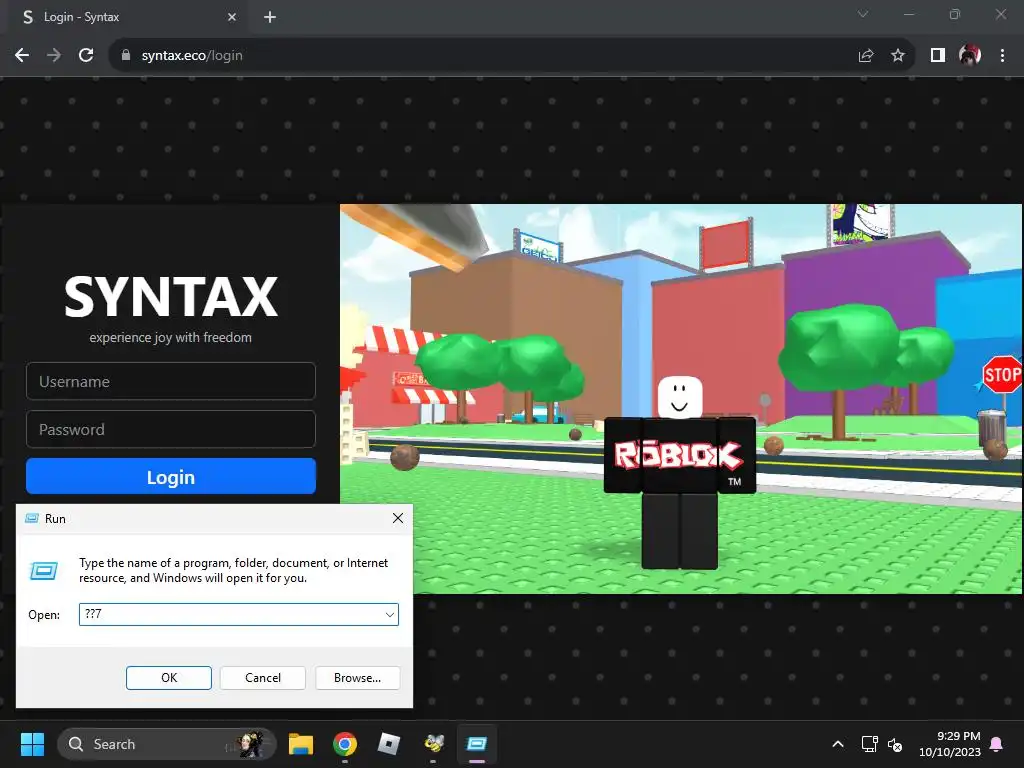
Task: Focus the Password field
Action: coord(170,429)
